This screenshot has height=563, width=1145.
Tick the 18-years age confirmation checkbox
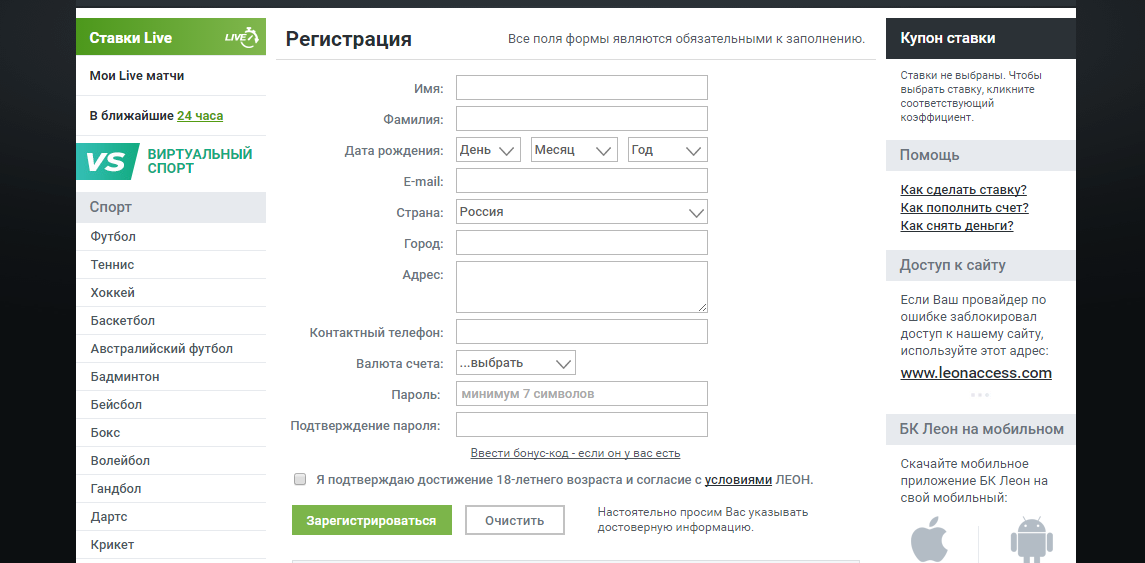[x=299, y=480]
